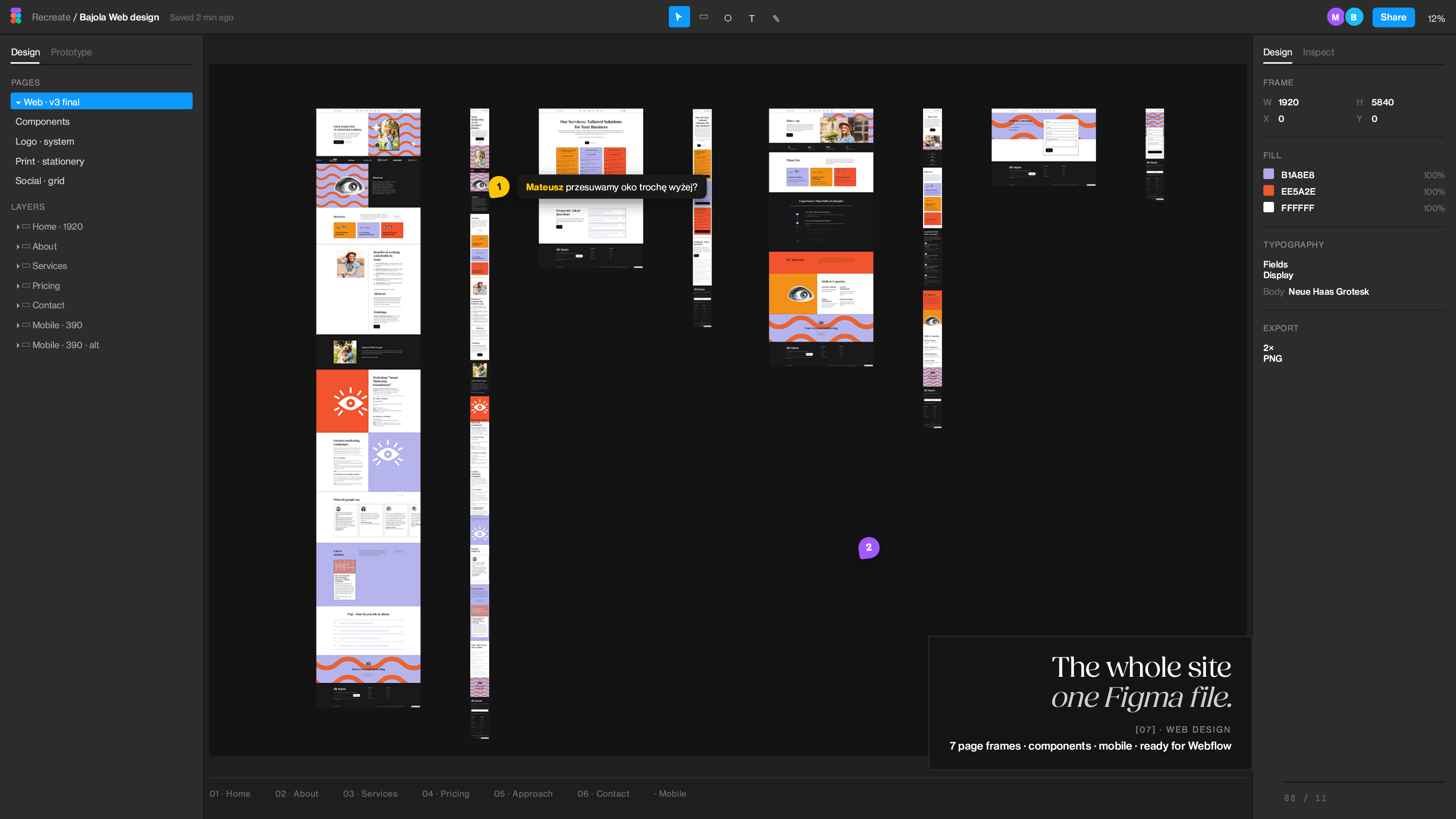Jump to 01 · Home label

pyautogui.click(x=230, y=794)
